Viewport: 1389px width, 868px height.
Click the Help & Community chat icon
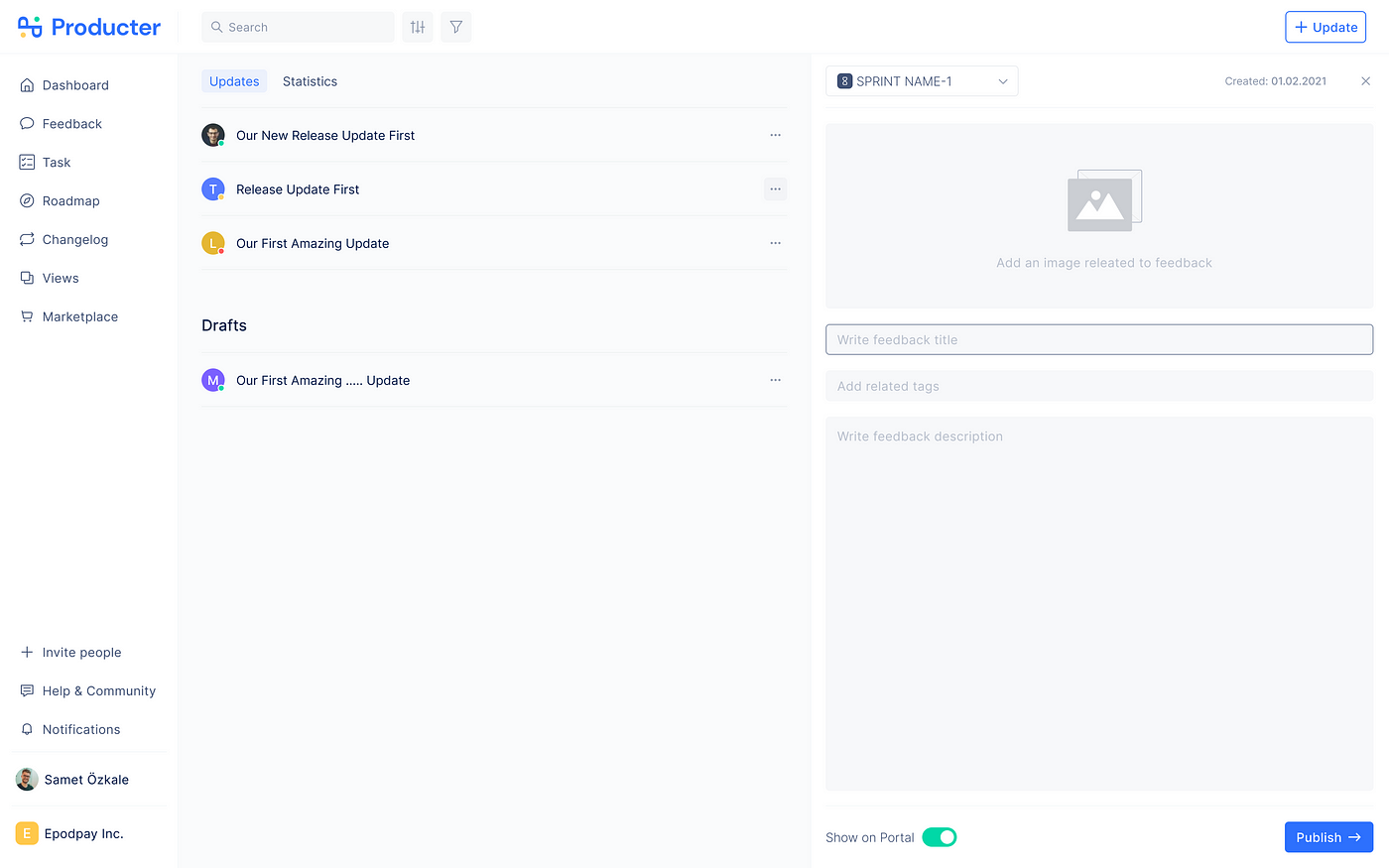(x=27, y=691)
